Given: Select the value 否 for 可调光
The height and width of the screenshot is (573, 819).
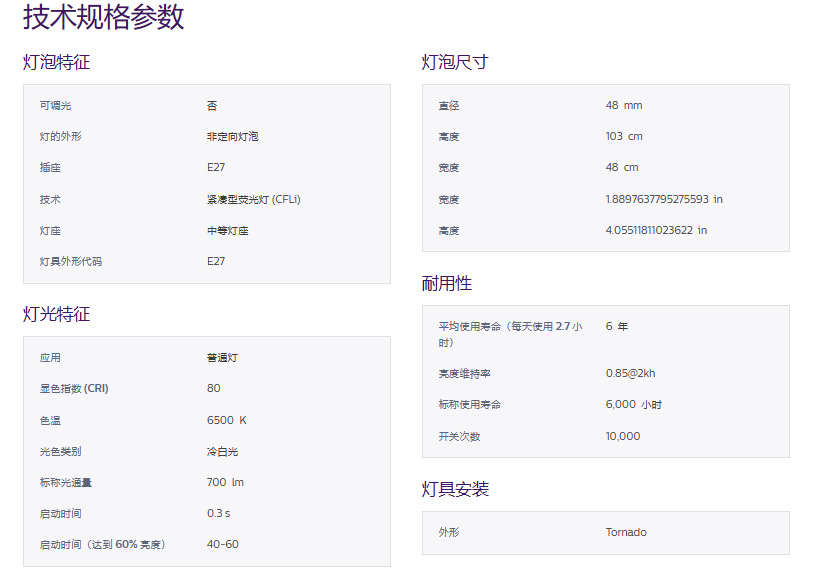Looking at the screenshot, I should tap(212, 106).
